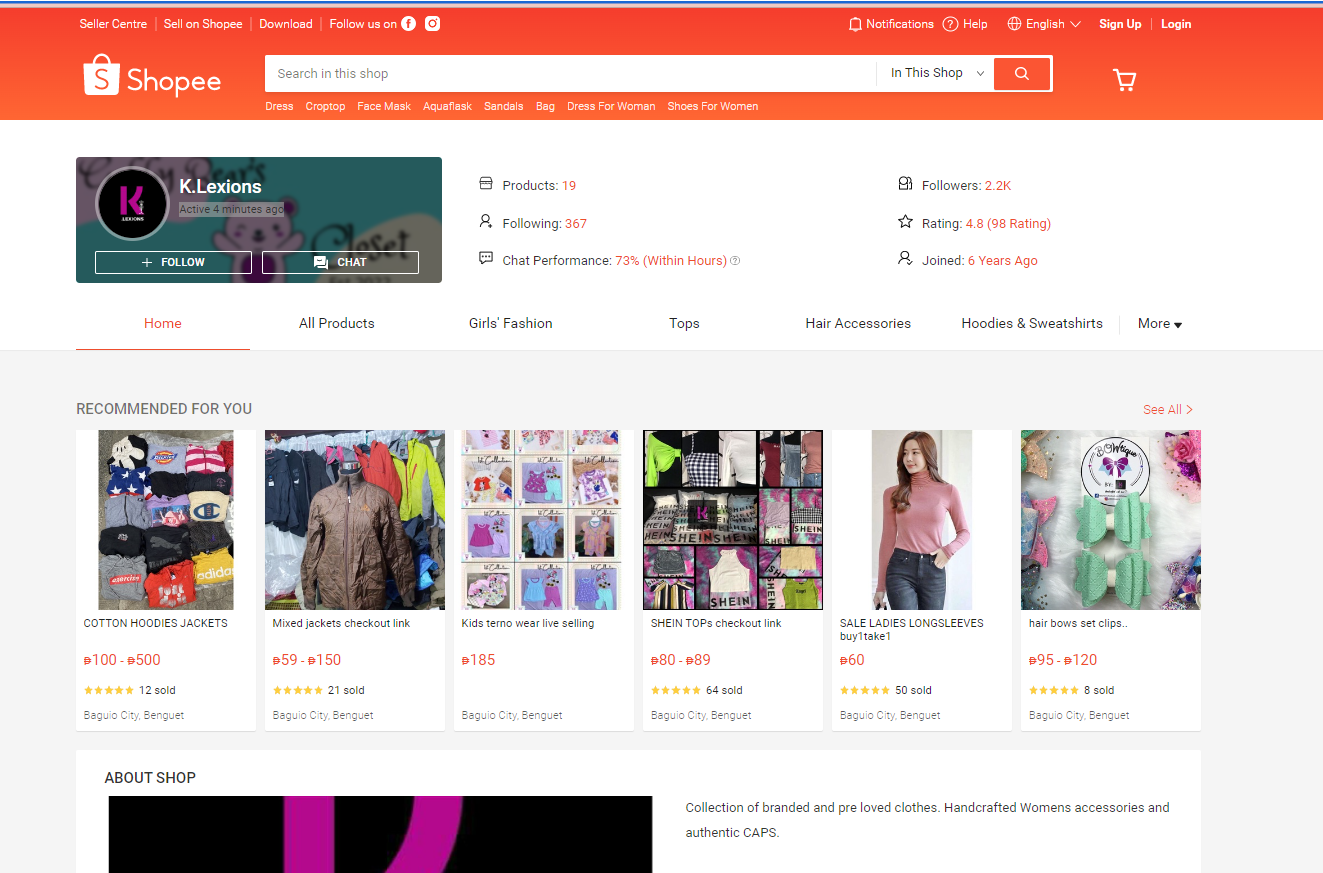Click the Joined 6 Years Ago value
This screenshot has height=873, width=1323.
pos(1003,261)
